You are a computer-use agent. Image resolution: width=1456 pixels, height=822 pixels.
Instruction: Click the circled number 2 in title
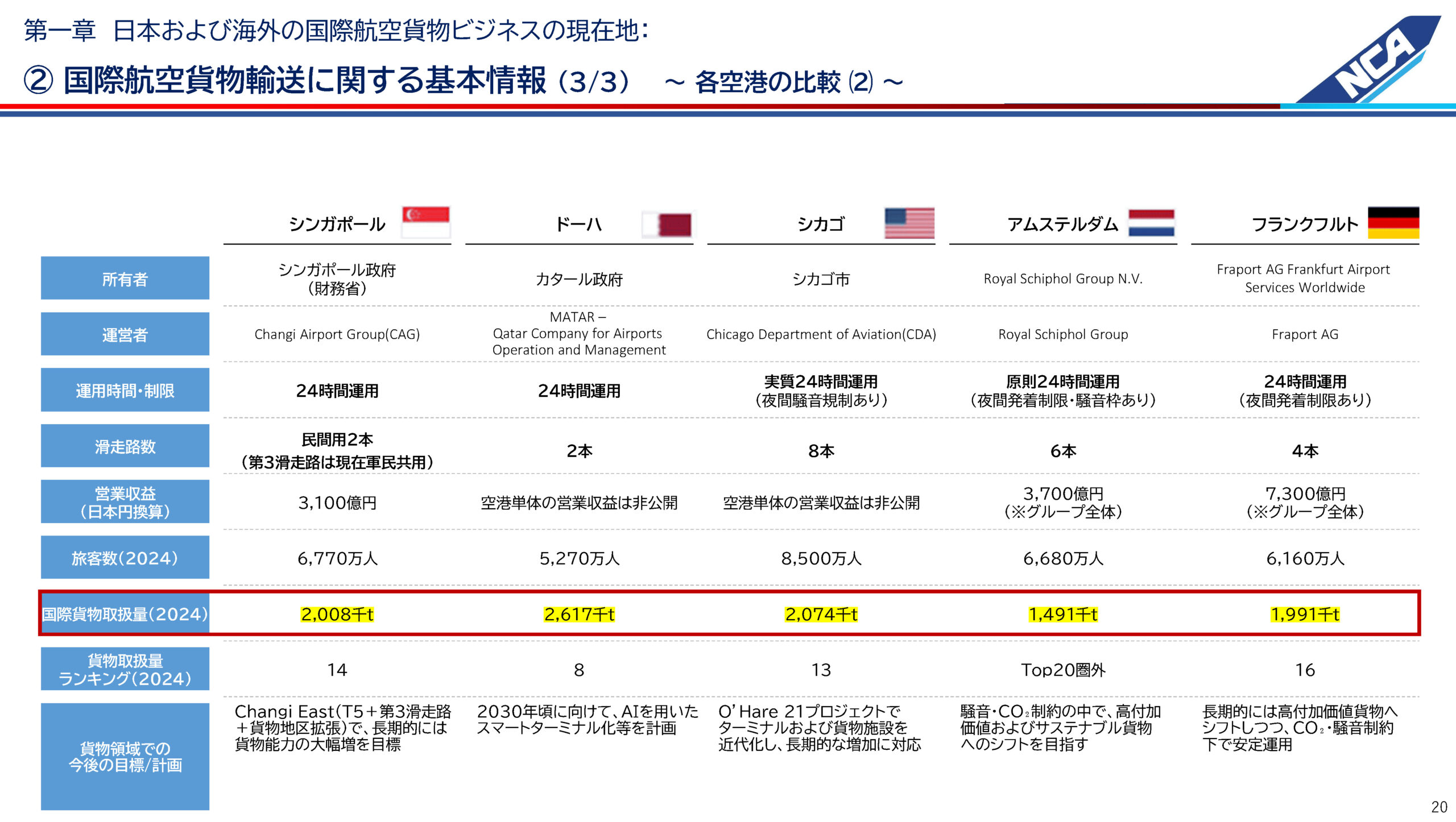coord(38,81)
